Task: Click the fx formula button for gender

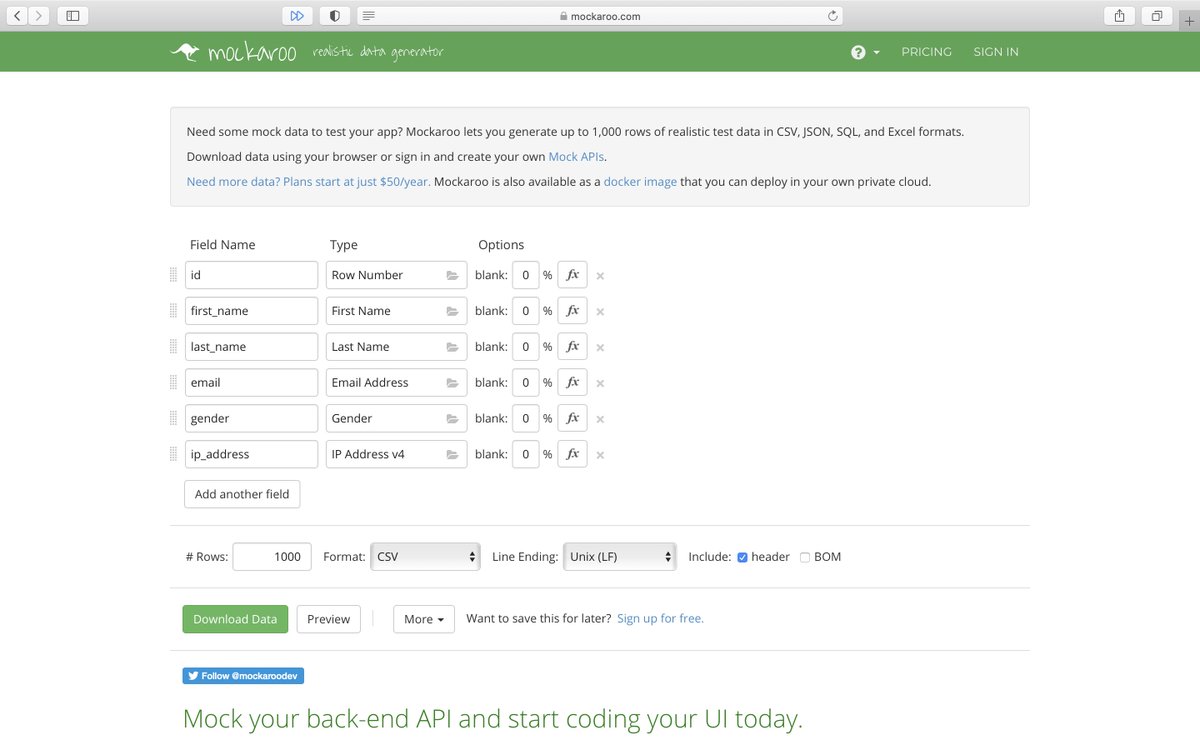Action: coord(572,418)
